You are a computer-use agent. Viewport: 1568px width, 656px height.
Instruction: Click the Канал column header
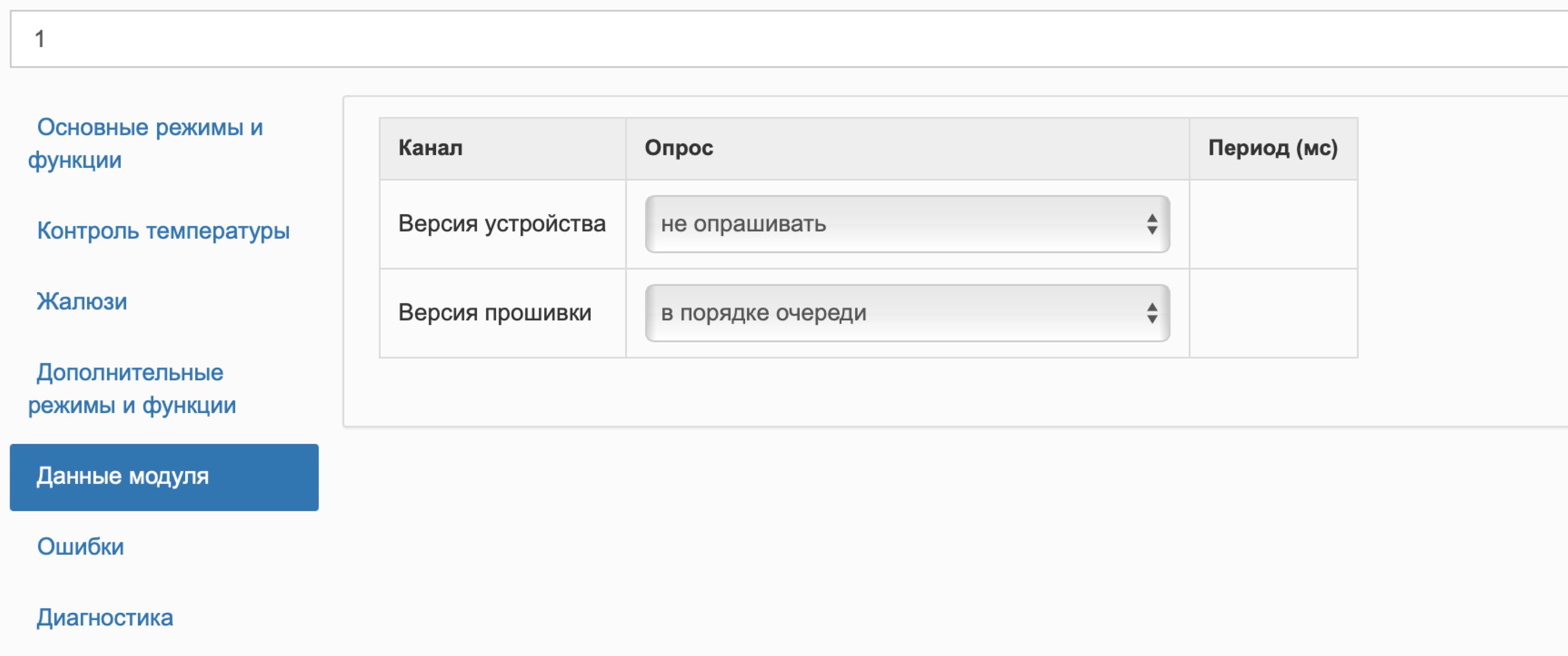click(x=430, y=148)
